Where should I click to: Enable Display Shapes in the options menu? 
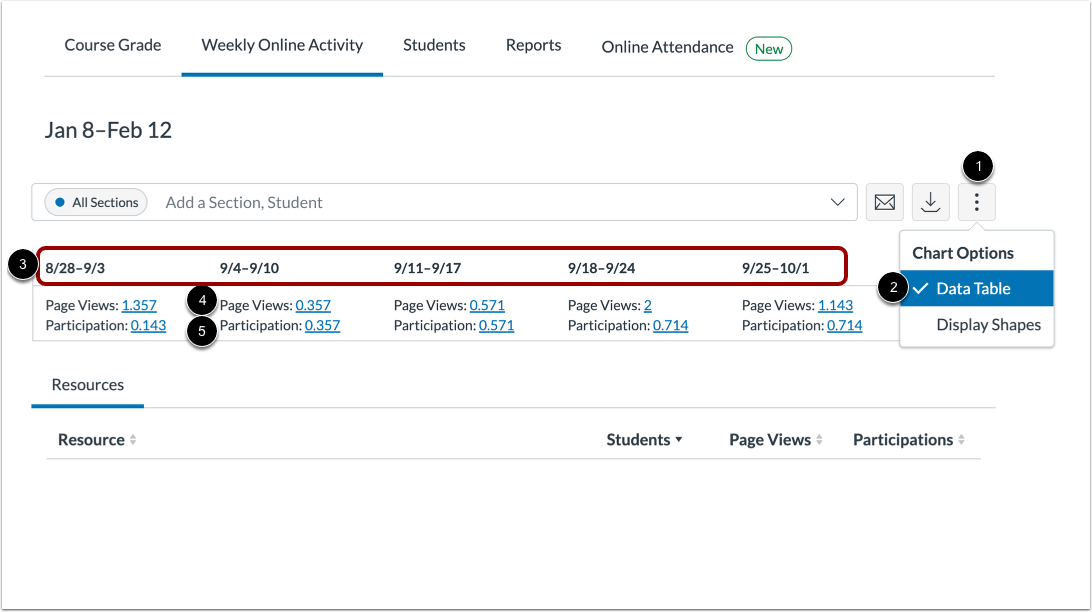(989, 325)
